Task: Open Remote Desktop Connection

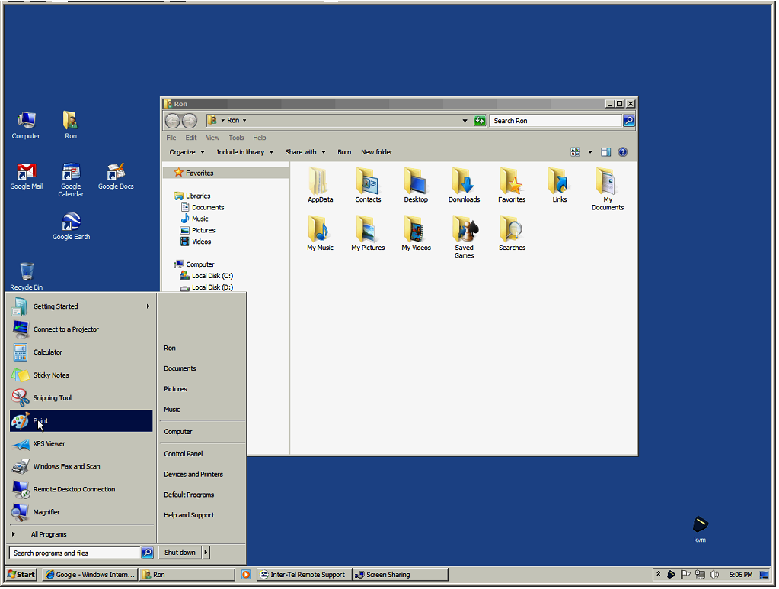Action: click(73, 489)
